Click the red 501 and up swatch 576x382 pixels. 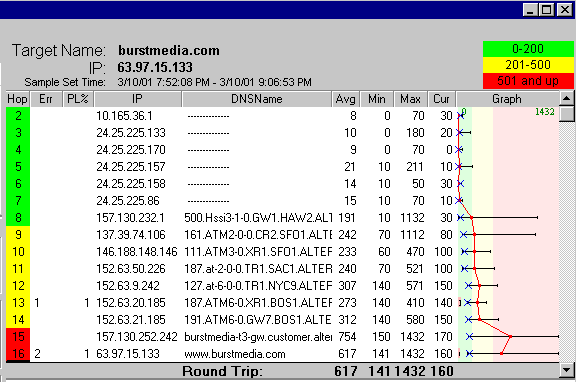528,80
